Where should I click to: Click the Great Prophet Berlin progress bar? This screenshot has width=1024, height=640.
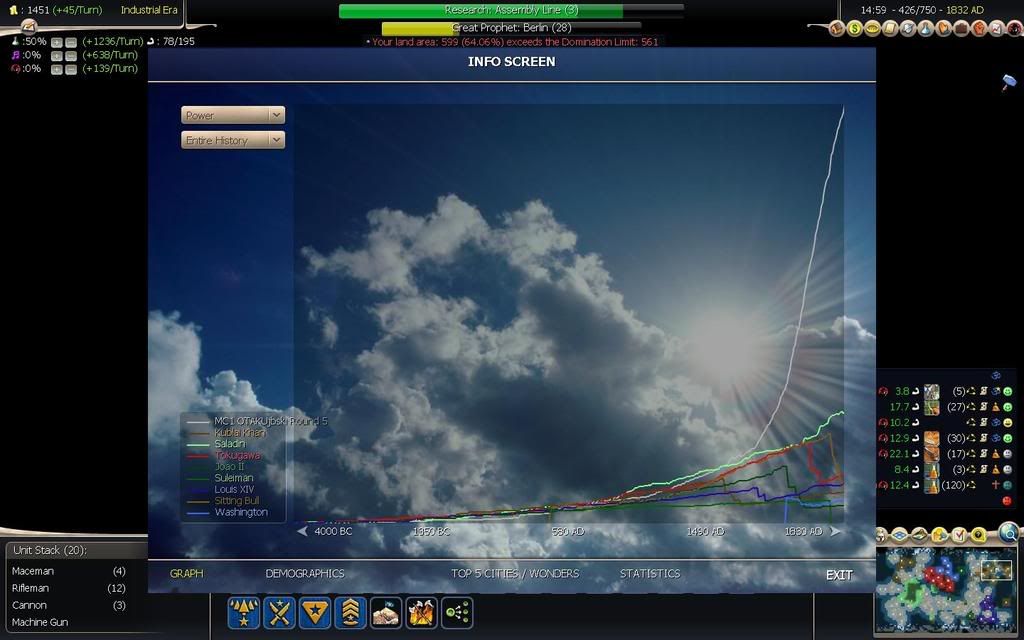[x=511, y=28]
